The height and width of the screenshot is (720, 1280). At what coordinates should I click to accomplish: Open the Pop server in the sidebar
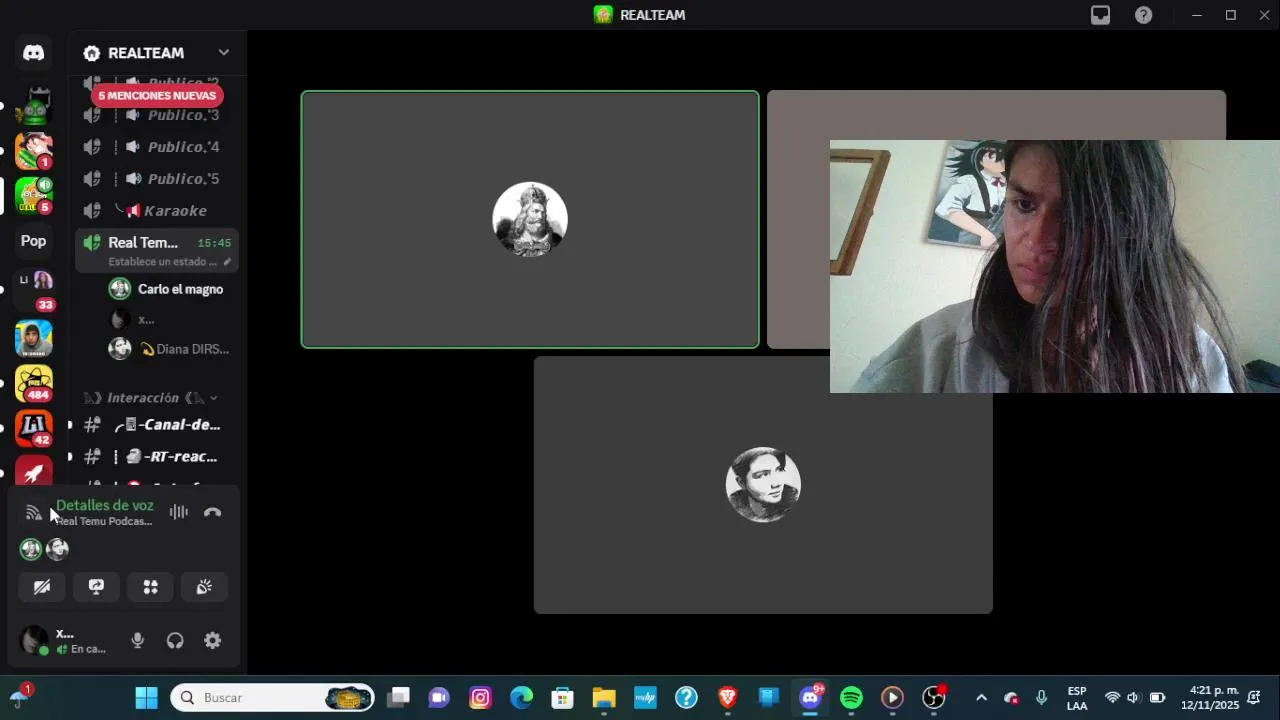click(34, 241)
